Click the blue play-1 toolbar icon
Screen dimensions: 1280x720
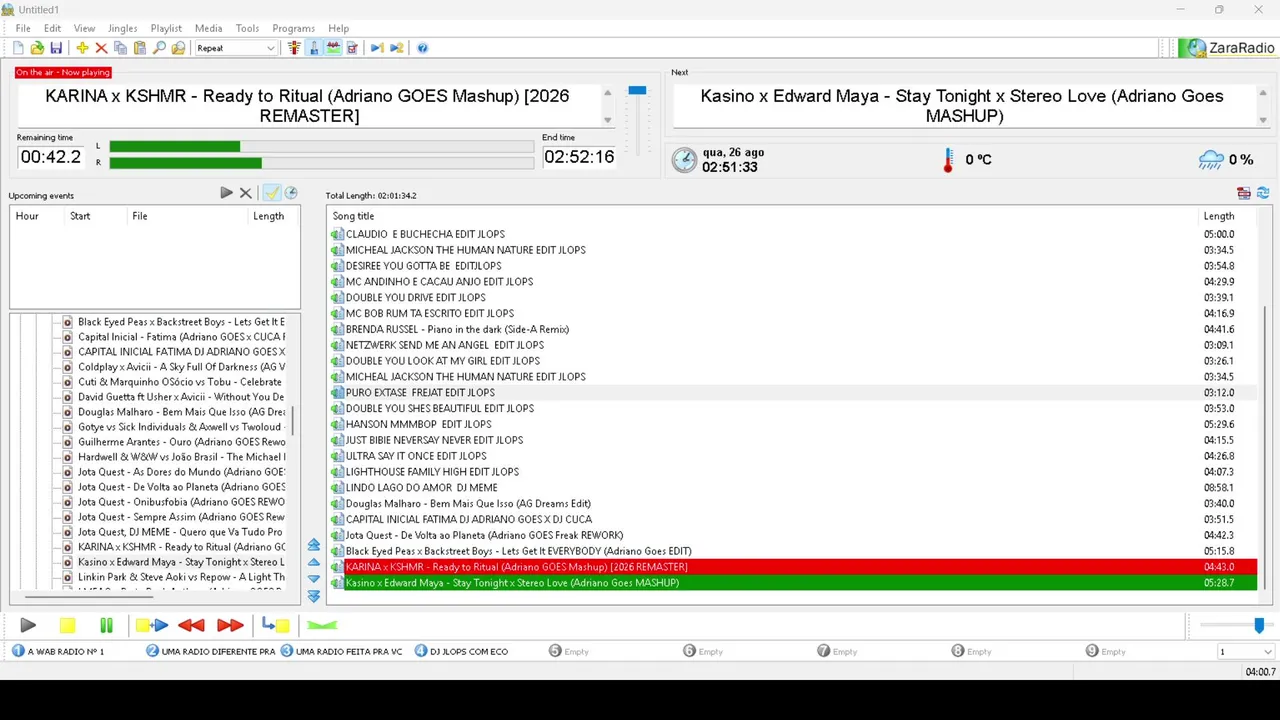(x=377, y=48)
